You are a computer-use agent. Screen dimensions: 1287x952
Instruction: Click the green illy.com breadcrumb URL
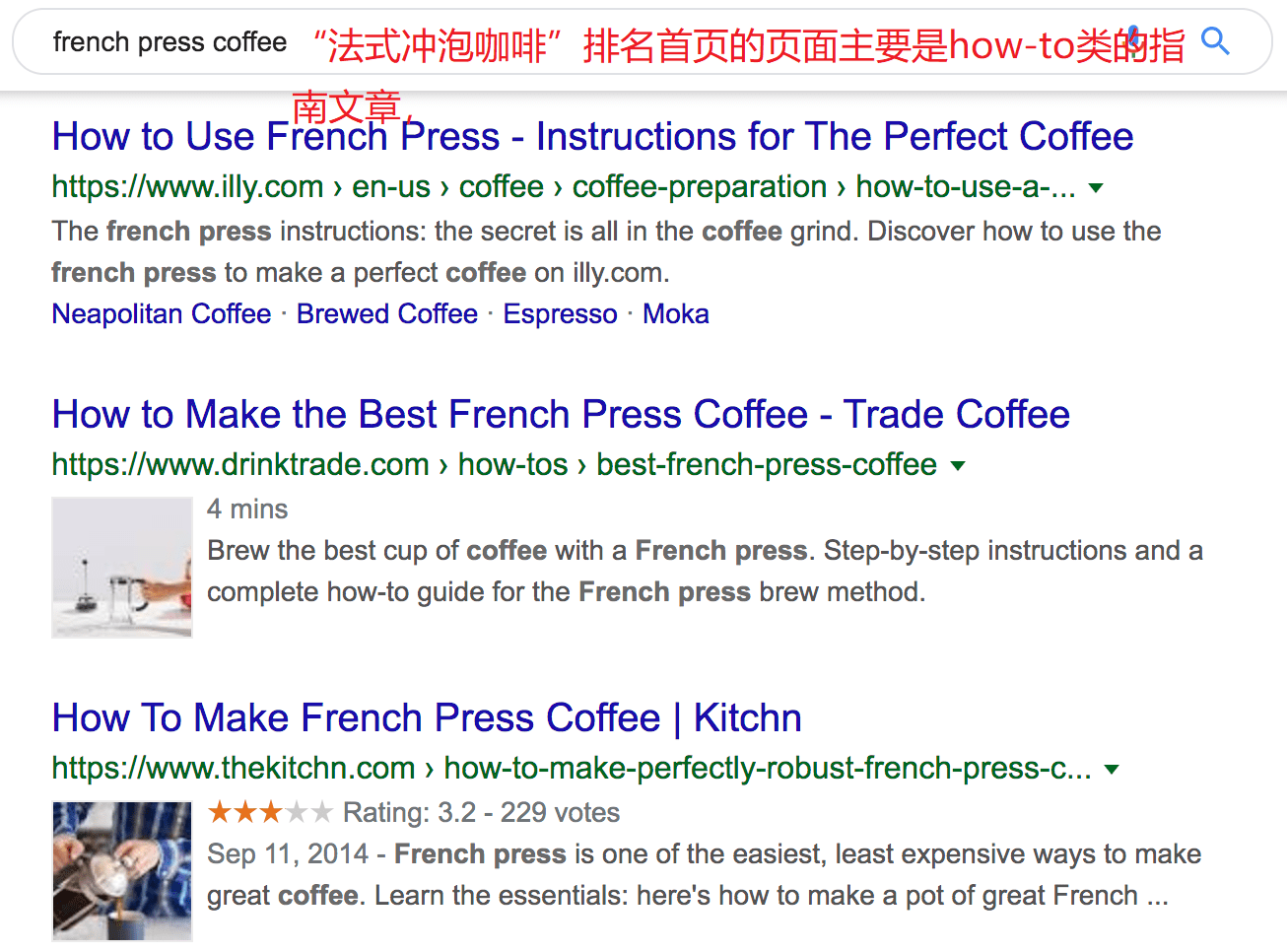pos(564,186)
